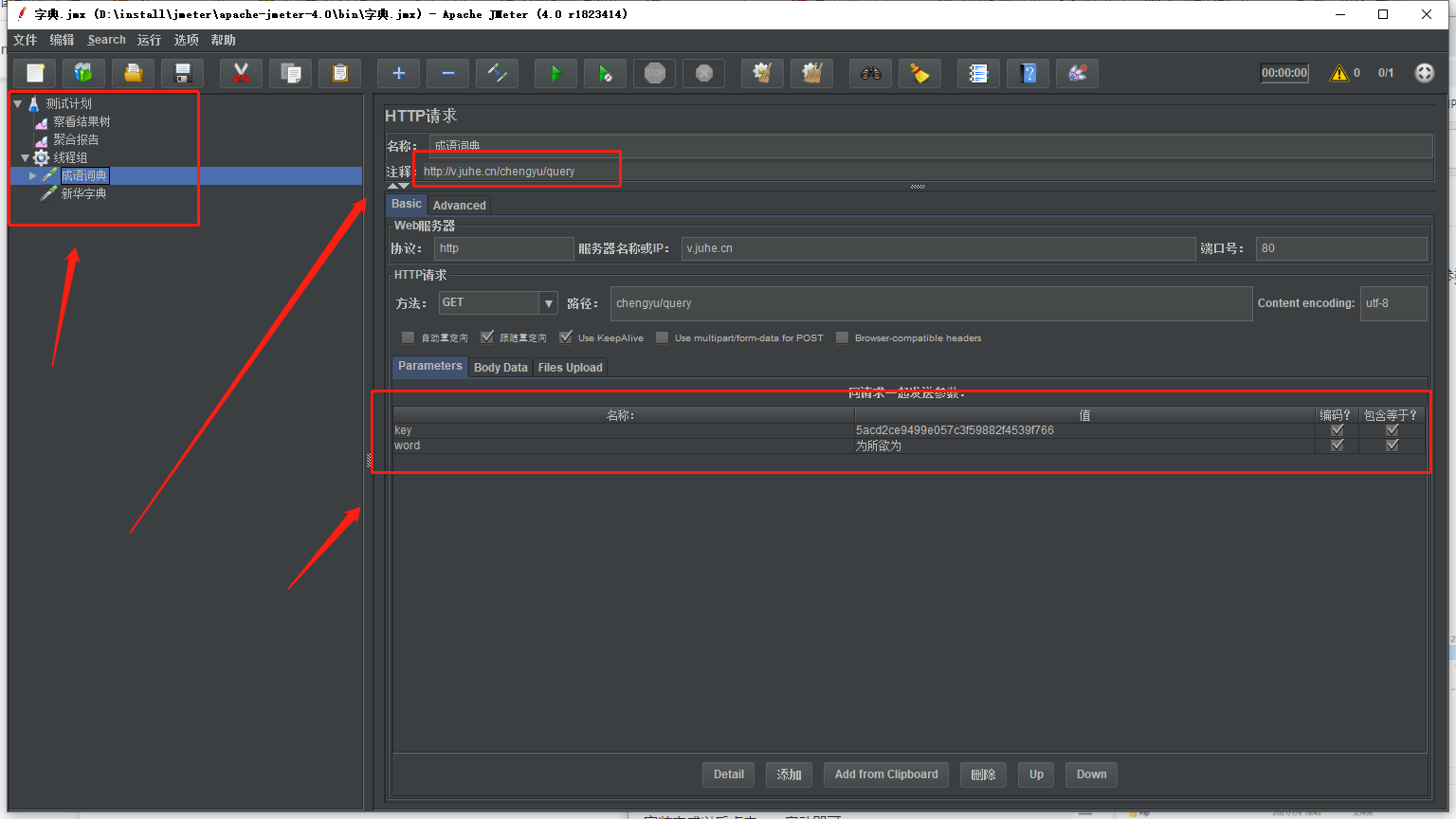Viewport: 1456px width, 819px height.
Task: Select 聚合报告 in the tree
Action: [76, 139]
